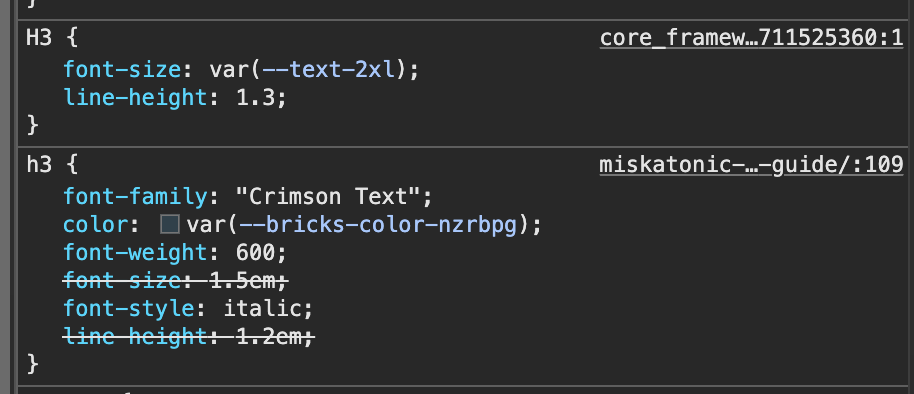Edit the "Crimson Text" font-family value
914x394 pixels.
pyautogui.click(x=328, y=196)
